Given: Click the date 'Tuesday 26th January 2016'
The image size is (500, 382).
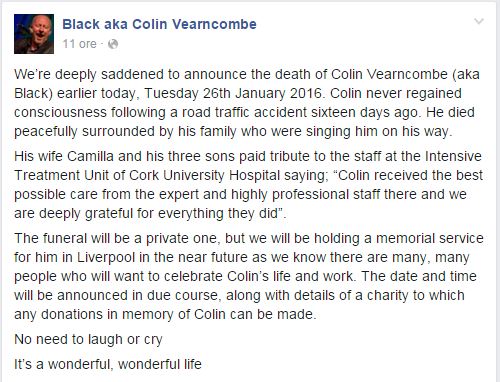Looking at the screenshot, I should point(233,93).
